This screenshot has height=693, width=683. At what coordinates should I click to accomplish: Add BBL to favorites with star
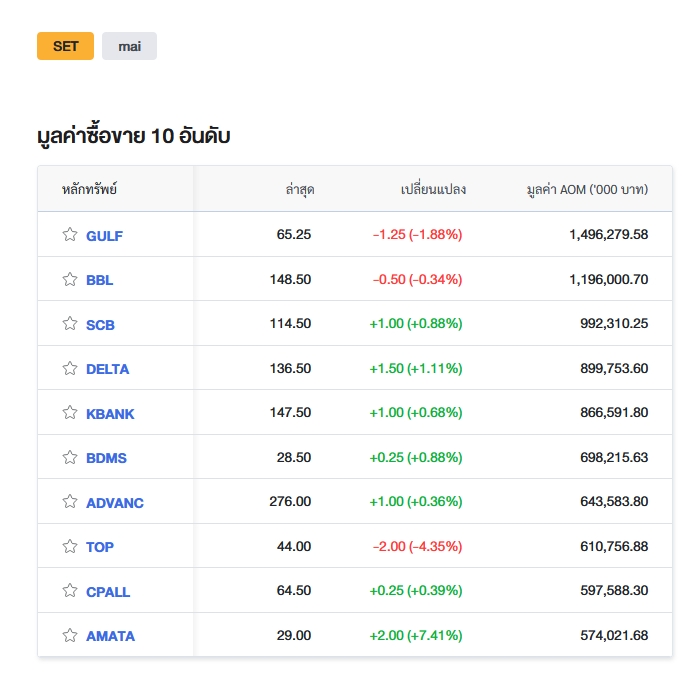(70, 279)
